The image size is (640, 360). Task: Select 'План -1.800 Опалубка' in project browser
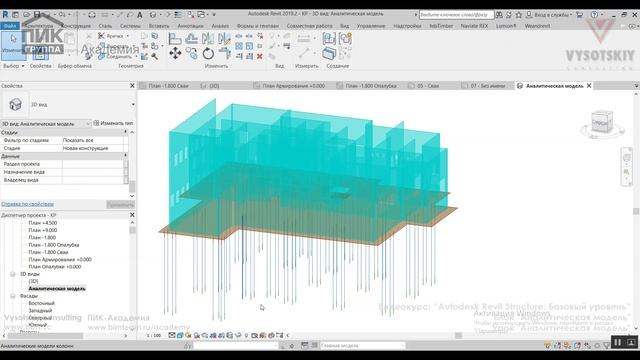coord(54,245)
